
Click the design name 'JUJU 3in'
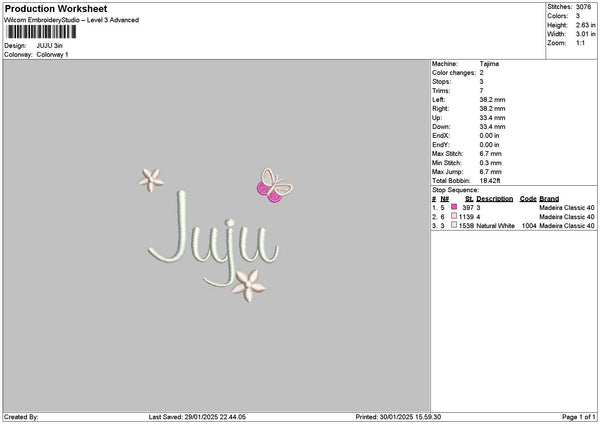pos(49,46)
